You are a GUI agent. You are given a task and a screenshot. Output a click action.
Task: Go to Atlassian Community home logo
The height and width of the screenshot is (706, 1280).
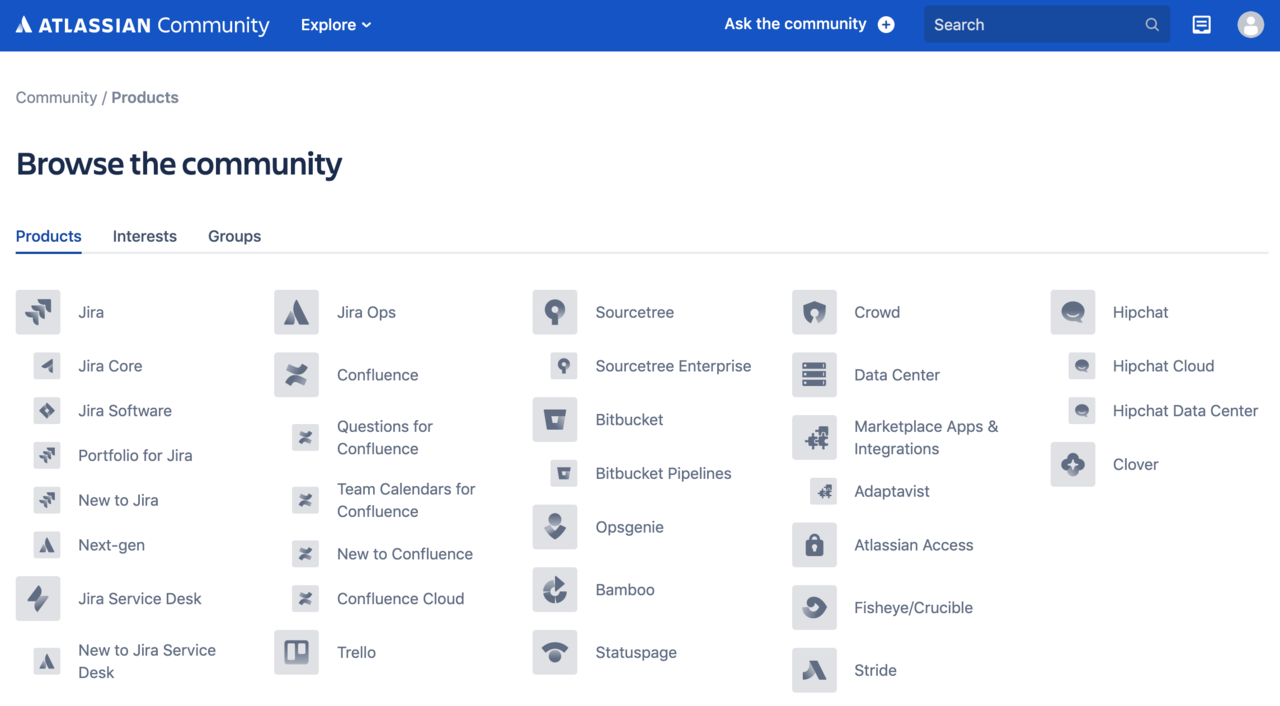coord(143,25)
